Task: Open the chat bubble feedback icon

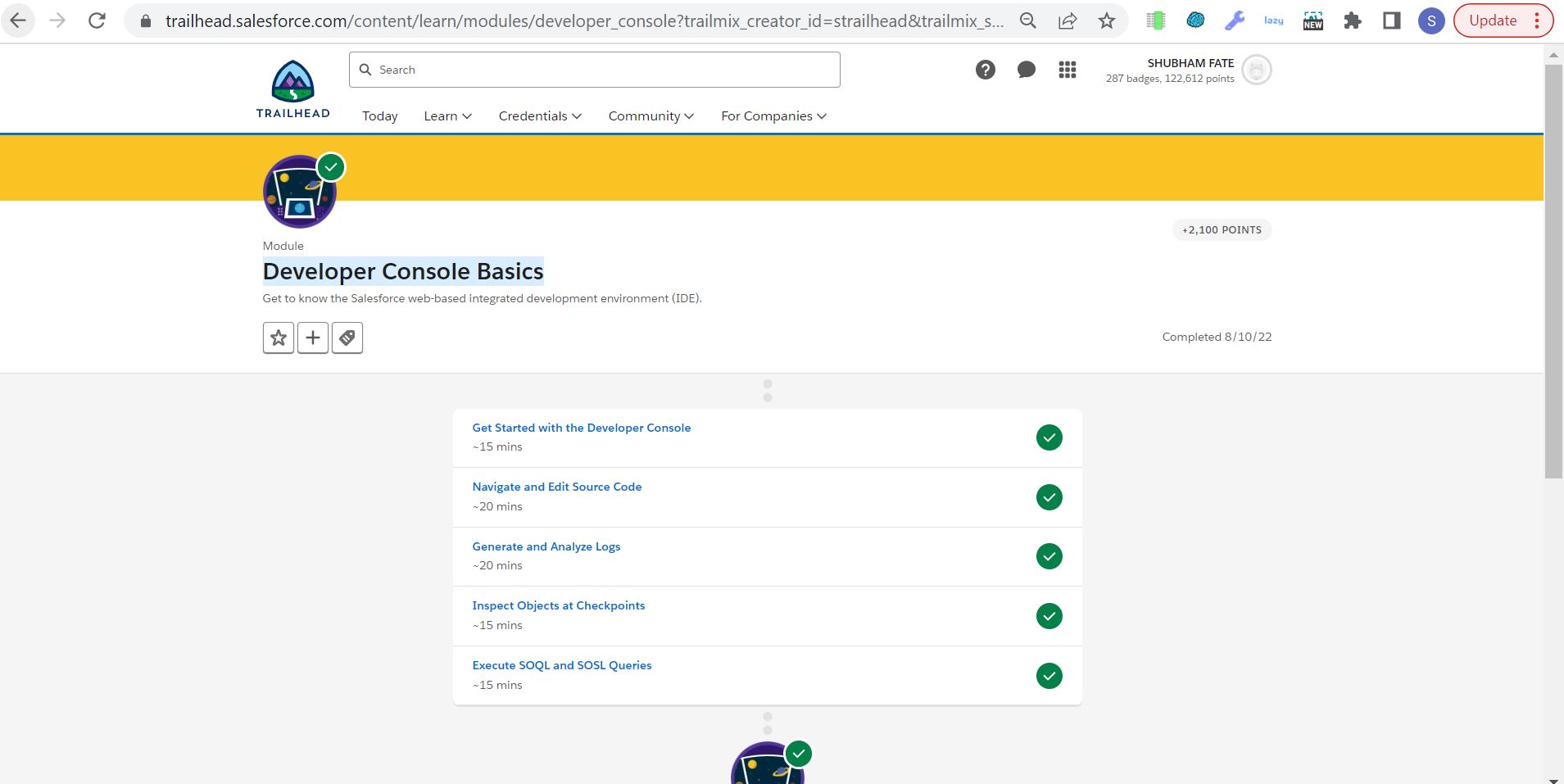Action: (x=1026, y=70)
